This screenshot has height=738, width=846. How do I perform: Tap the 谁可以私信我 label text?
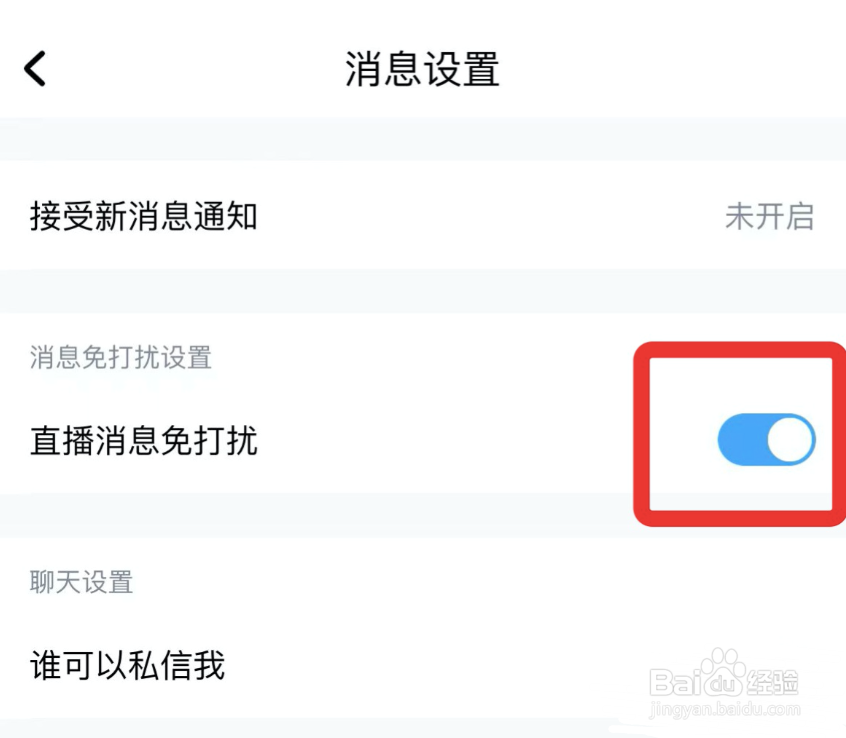pyautogui.click(x=128, y=665)
